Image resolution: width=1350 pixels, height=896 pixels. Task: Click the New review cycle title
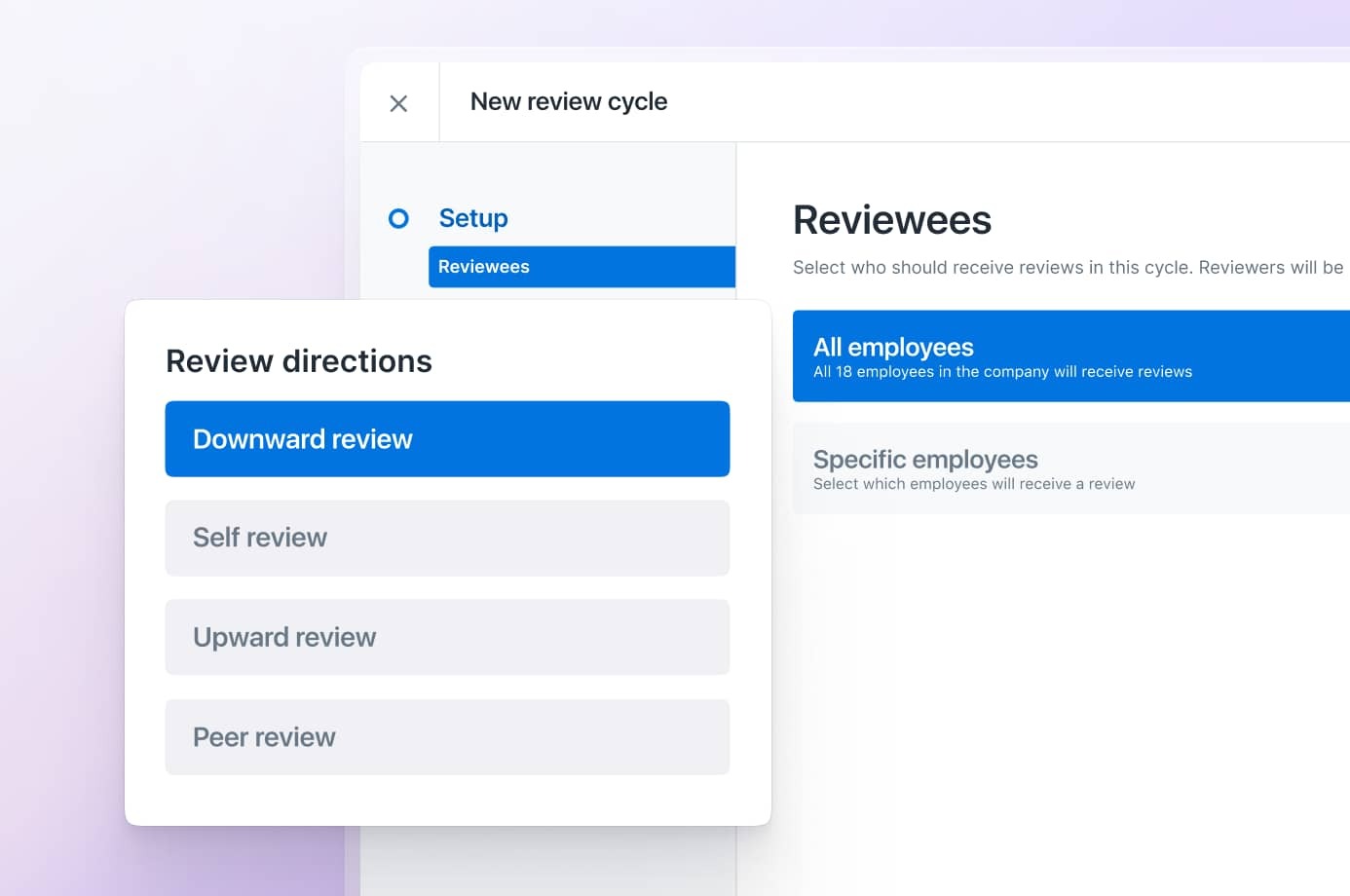pyautogui.click(x=569, y=101)
